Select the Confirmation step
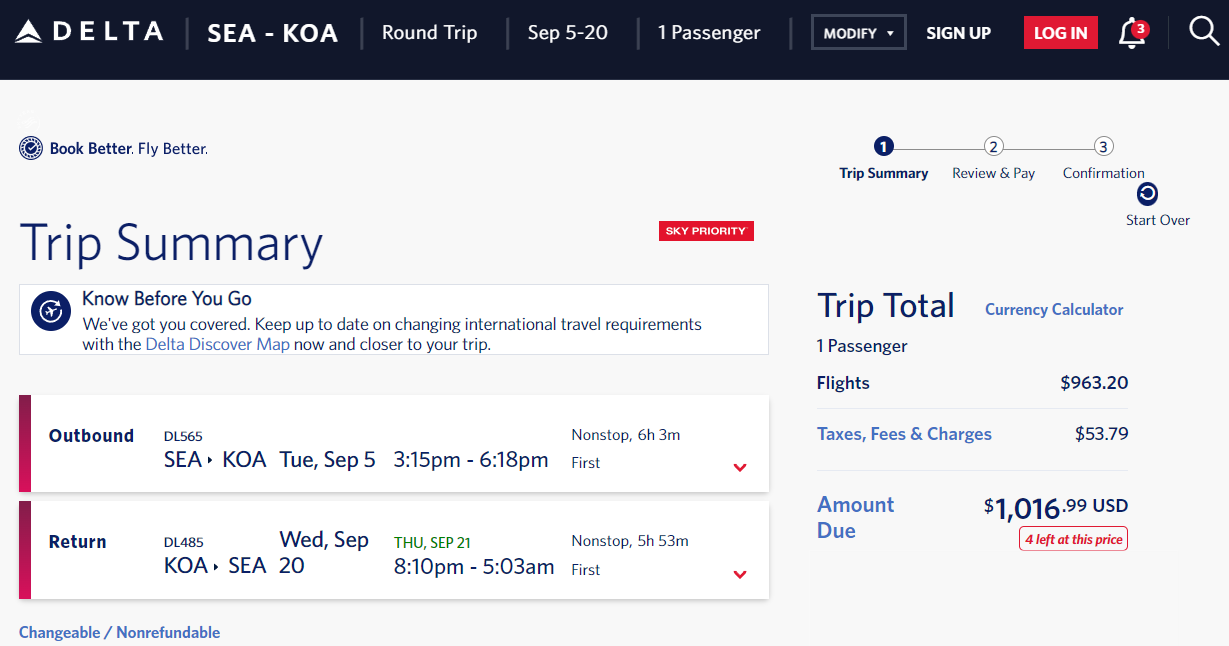This screenshot has width=1229, height=646. tap(1103, 173)
